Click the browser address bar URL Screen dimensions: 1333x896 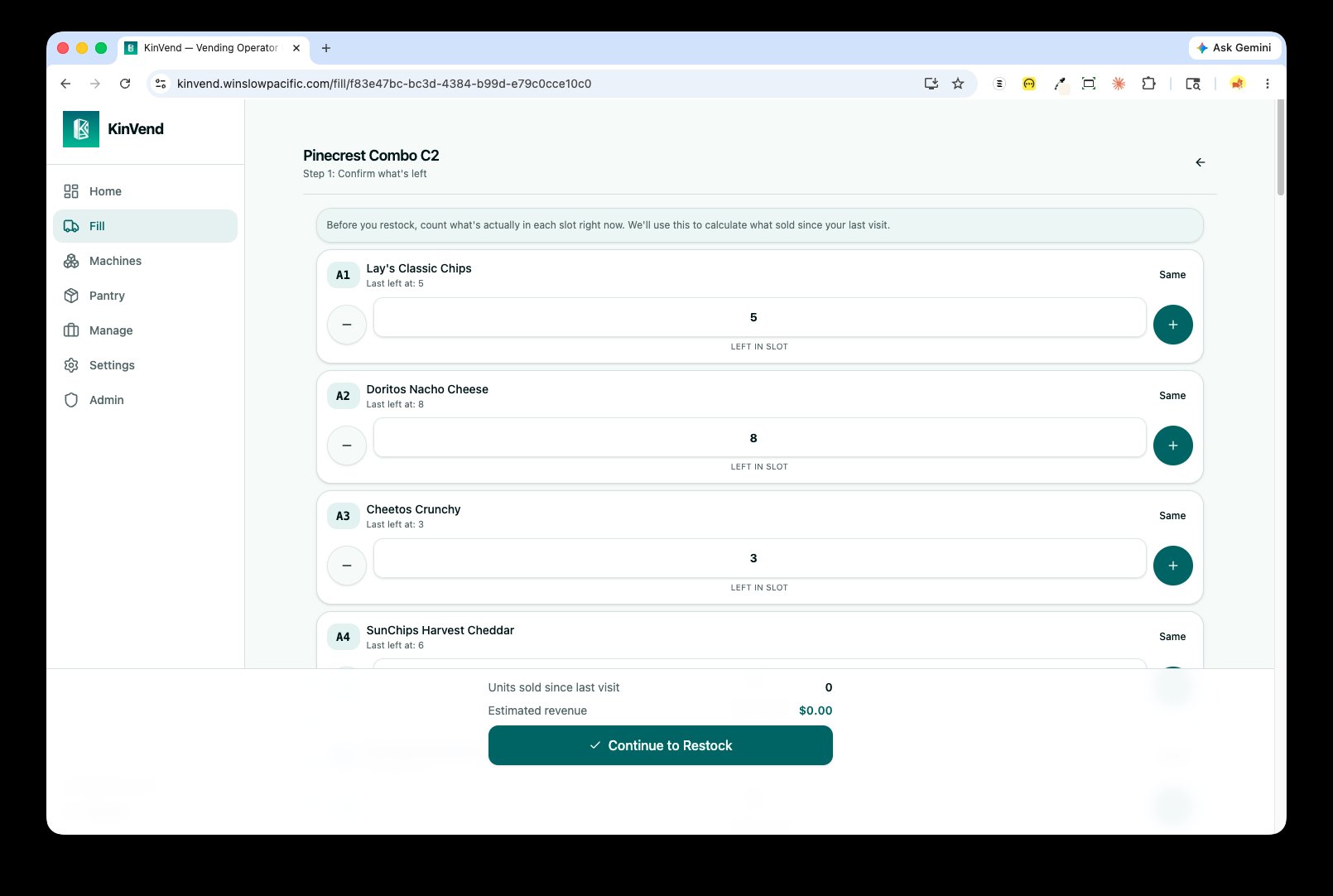384,84
